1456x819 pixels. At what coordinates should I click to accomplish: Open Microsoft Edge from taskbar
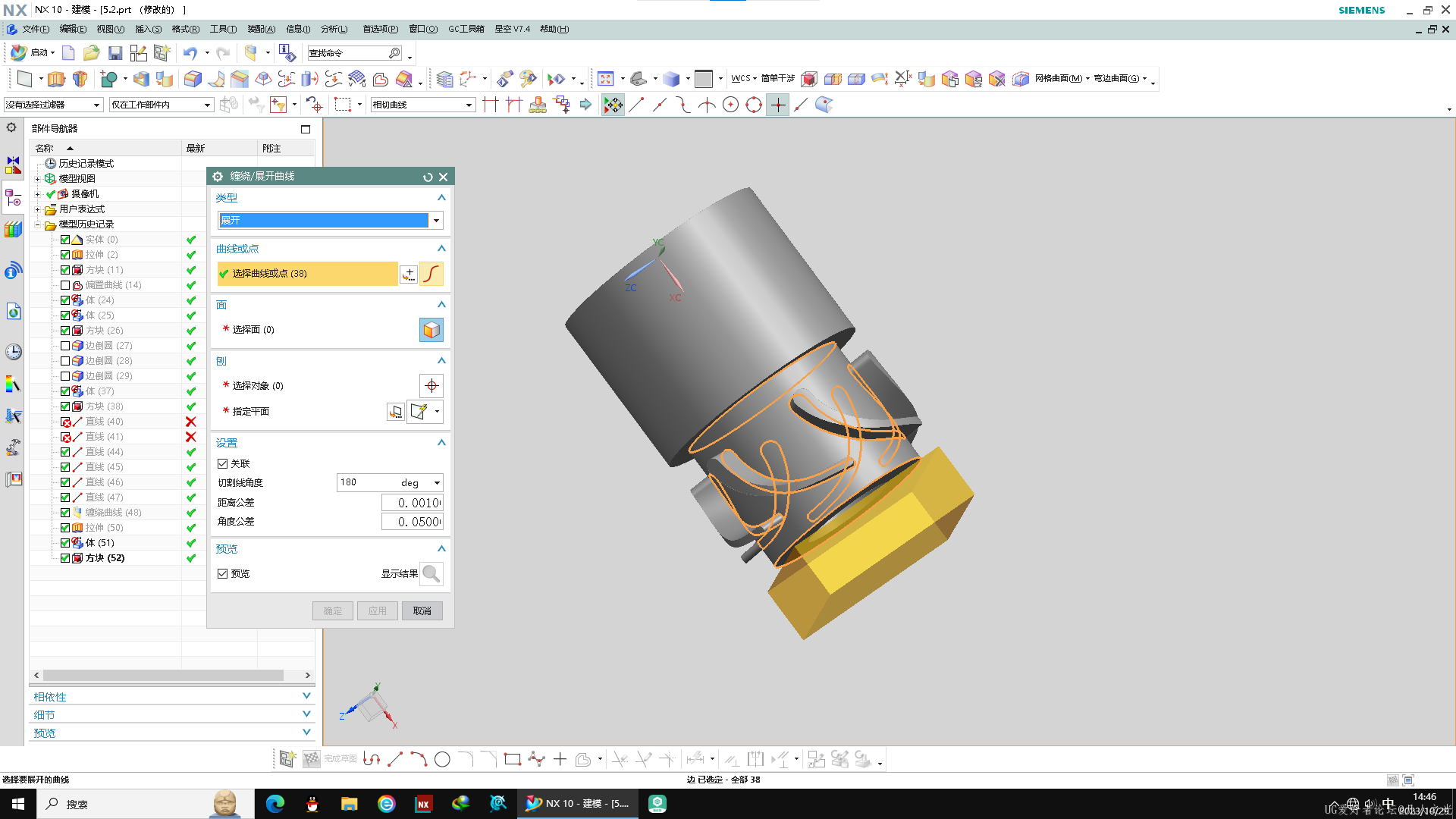point(275,804)
